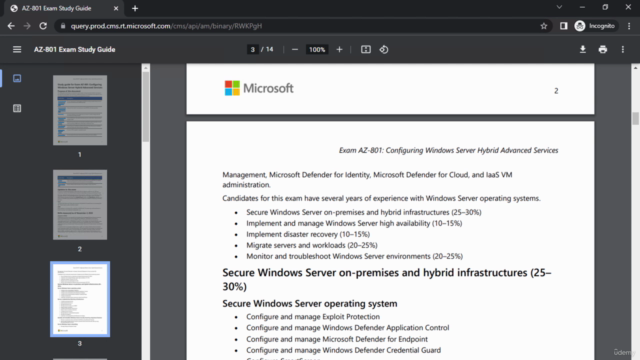Image resolution: width=640 pixels, height=360 pixels.
Task: Click 'Migrate servers and workloads (20–25%)' bullet
Action: [311, 245]
